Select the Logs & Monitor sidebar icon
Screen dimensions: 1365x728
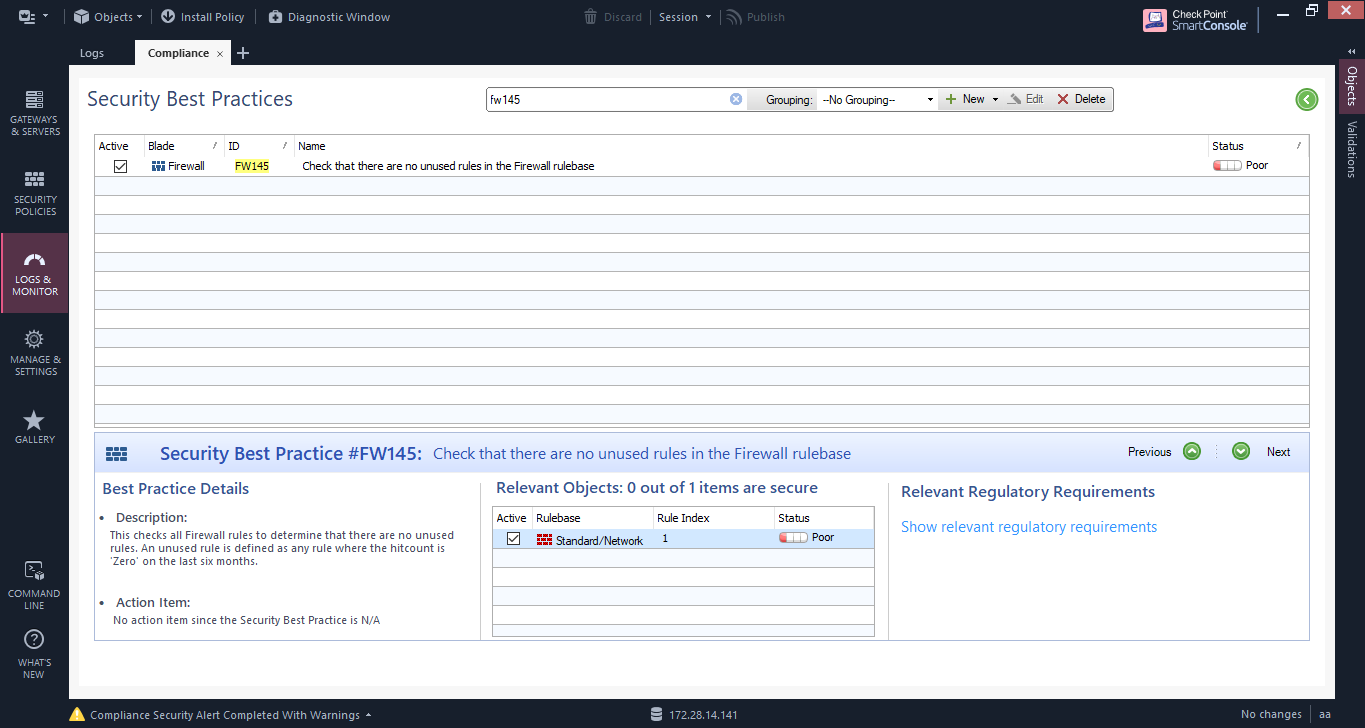click(x=34, y=272)
